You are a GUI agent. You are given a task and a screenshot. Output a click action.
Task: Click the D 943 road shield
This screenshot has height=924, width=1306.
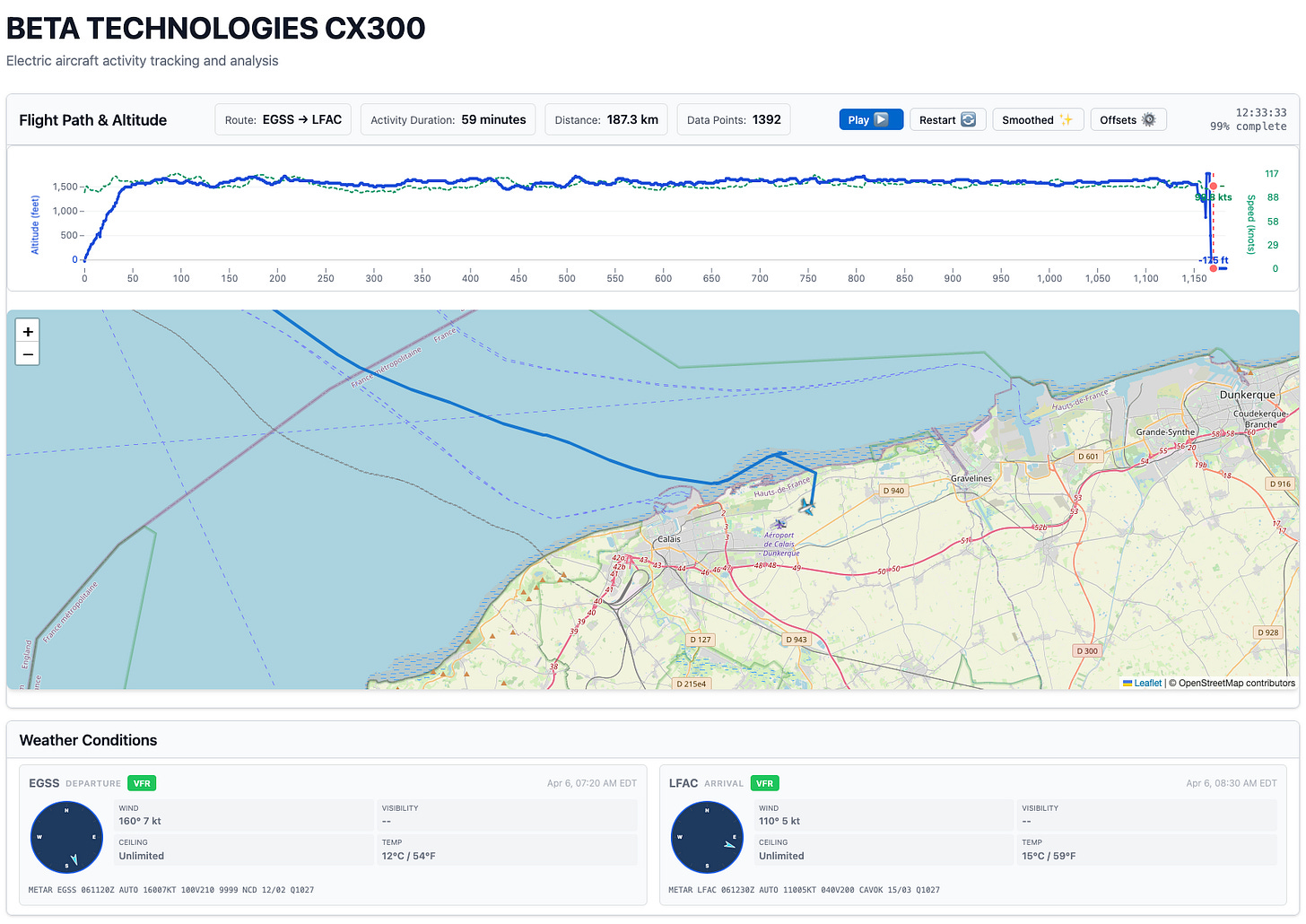(796, 640)
